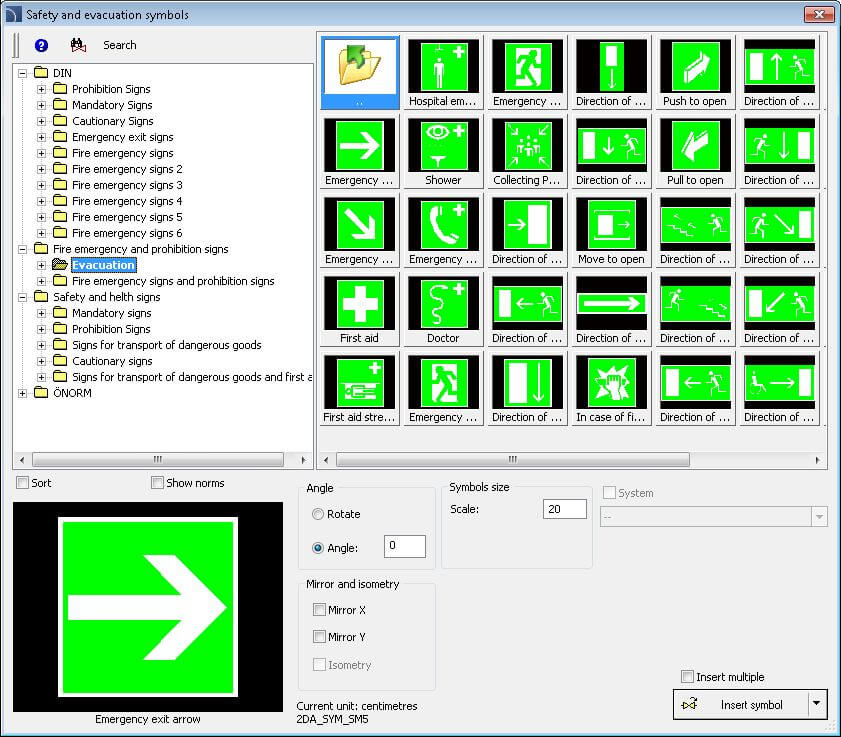This screenshot has width=841, height=737.
Task: Click the Search button
Action: [119, 45]
